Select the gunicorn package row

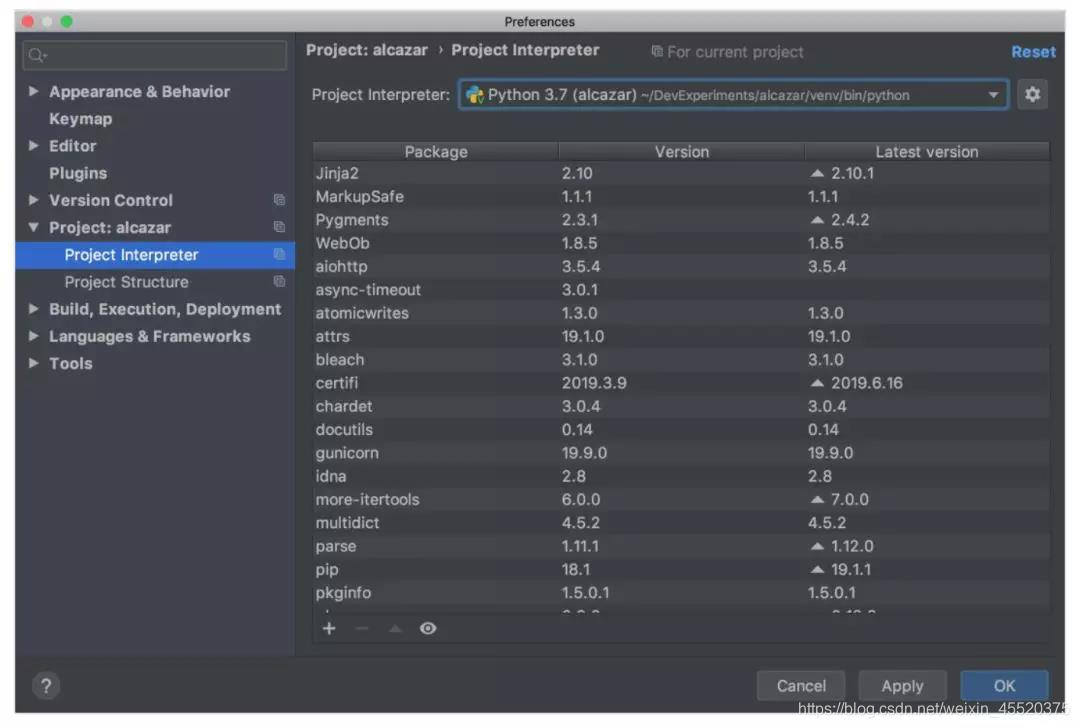[681, 453]
